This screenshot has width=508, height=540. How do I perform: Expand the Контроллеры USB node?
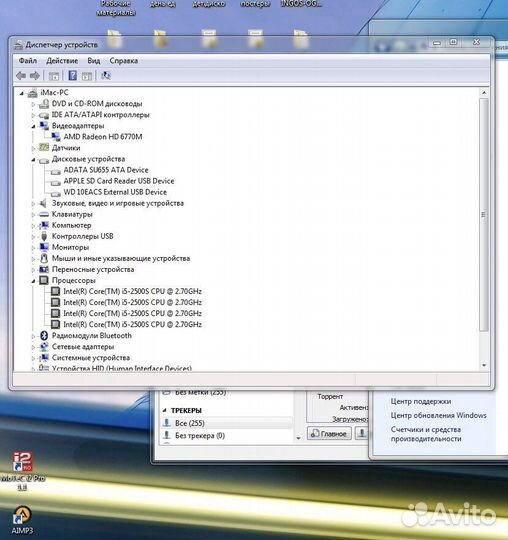(33, 237)
